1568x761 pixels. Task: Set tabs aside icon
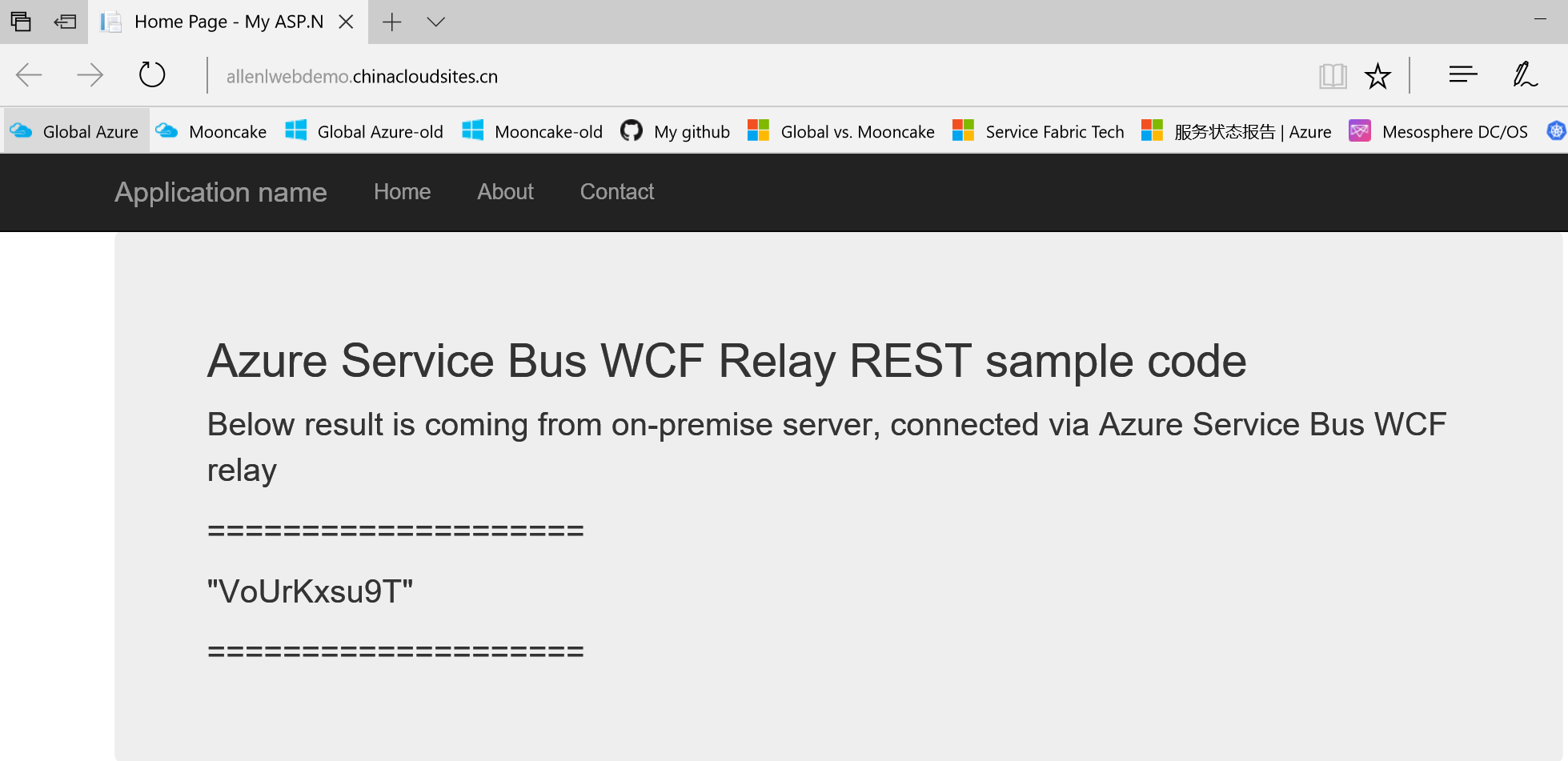point(65,22)
